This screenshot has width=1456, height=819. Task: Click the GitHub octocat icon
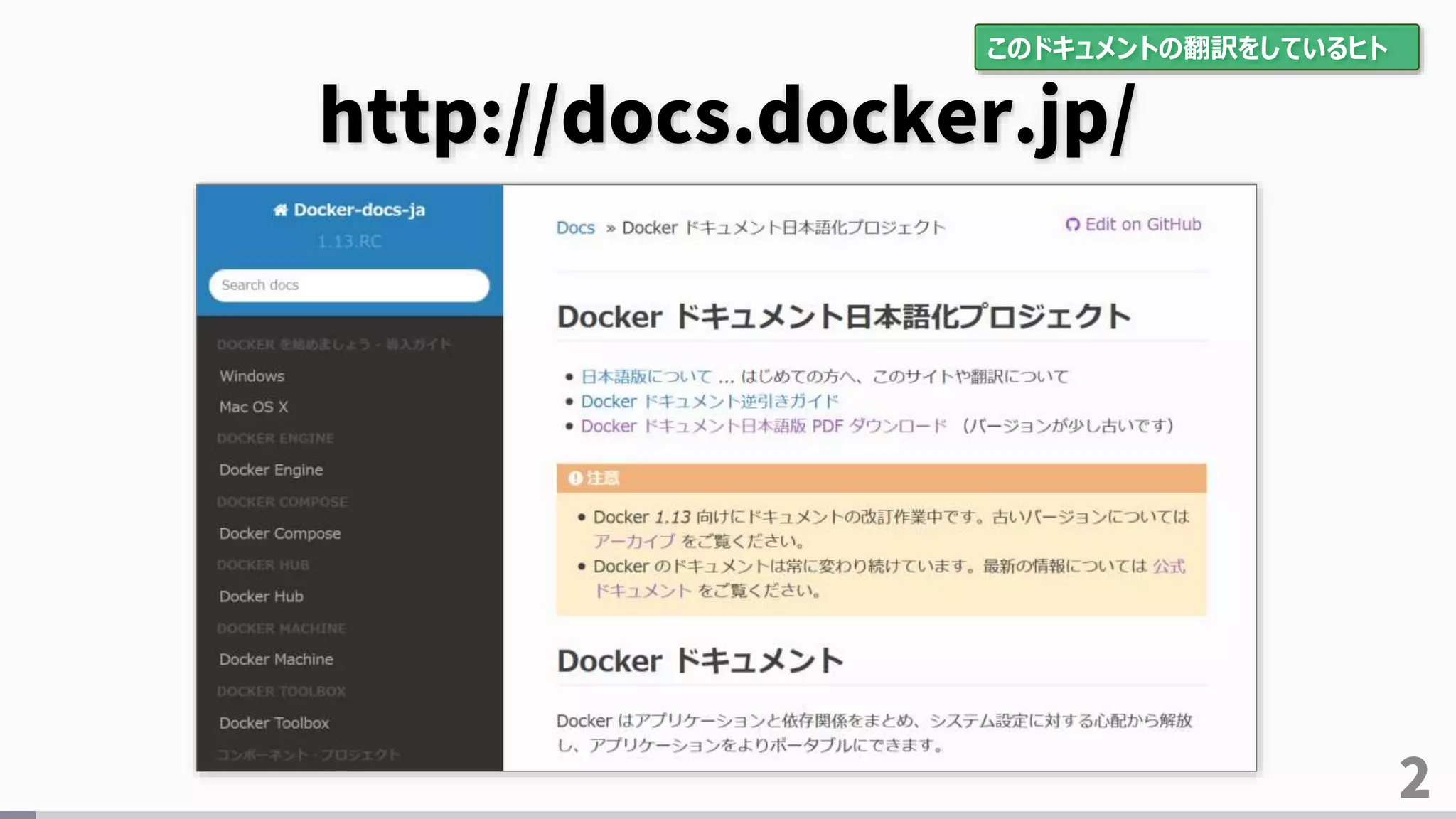pos(1072,225)
